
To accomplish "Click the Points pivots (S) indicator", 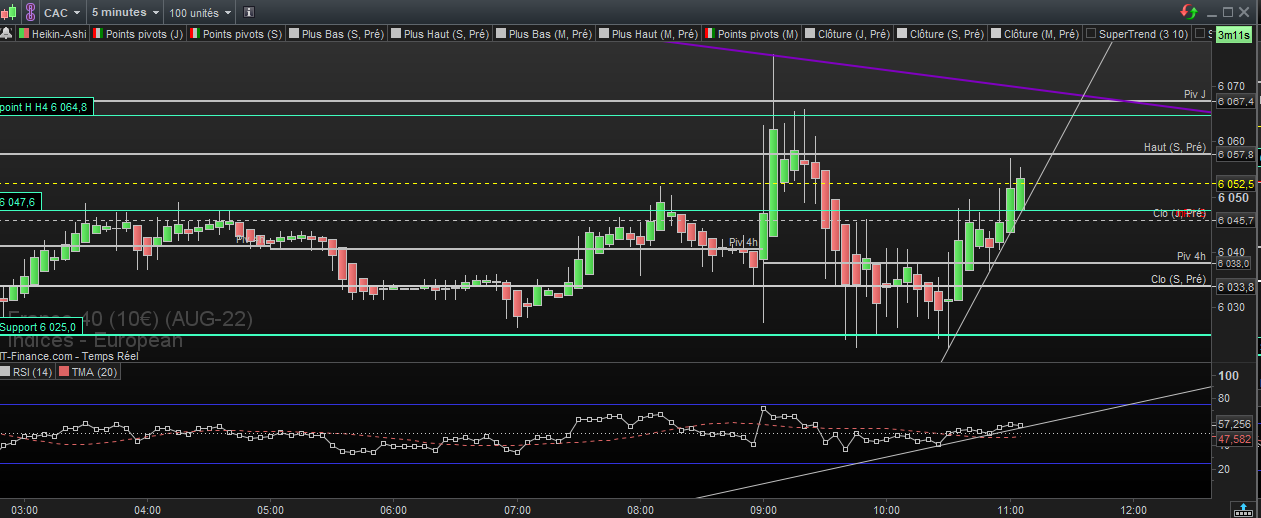I will [x=243, y=33].
